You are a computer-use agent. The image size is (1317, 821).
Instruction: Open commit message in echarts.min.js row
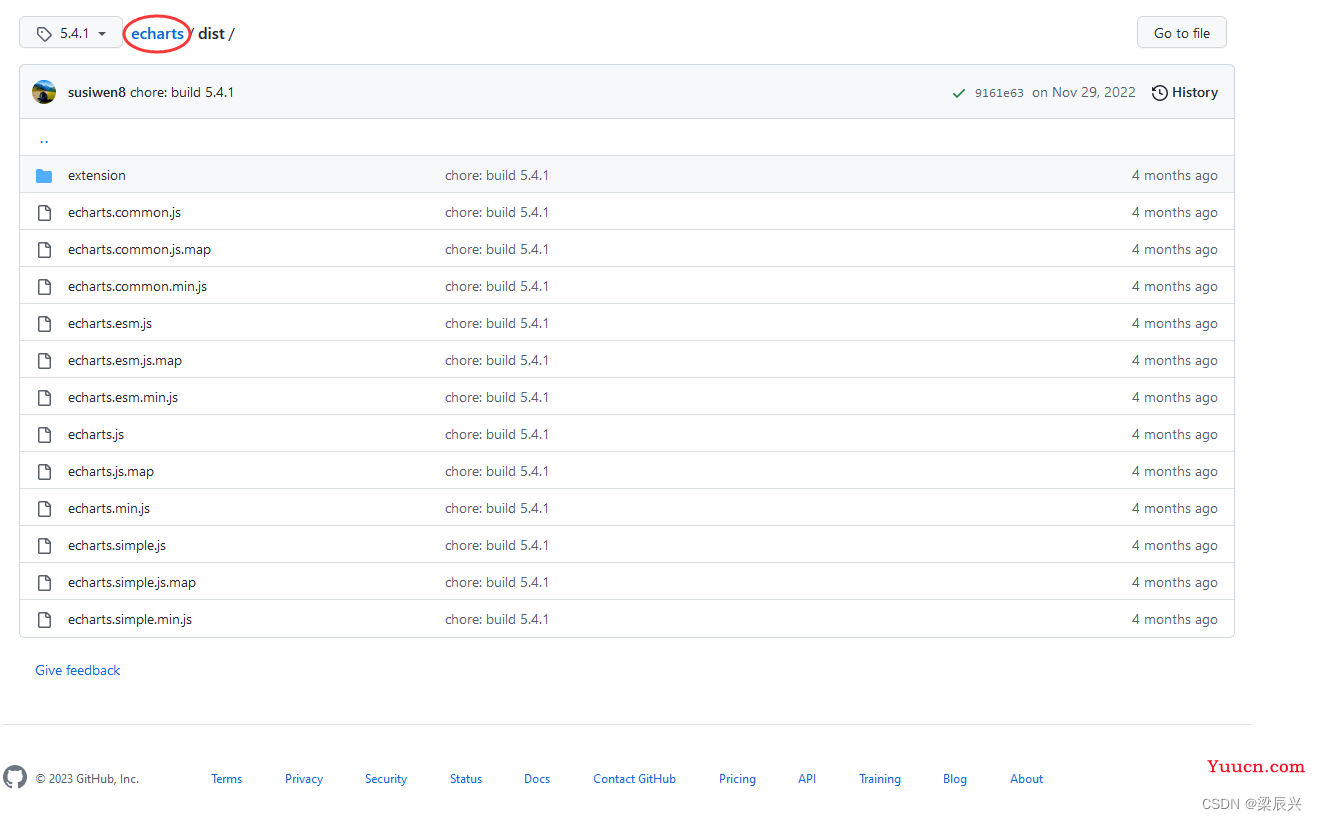(497, 509)
